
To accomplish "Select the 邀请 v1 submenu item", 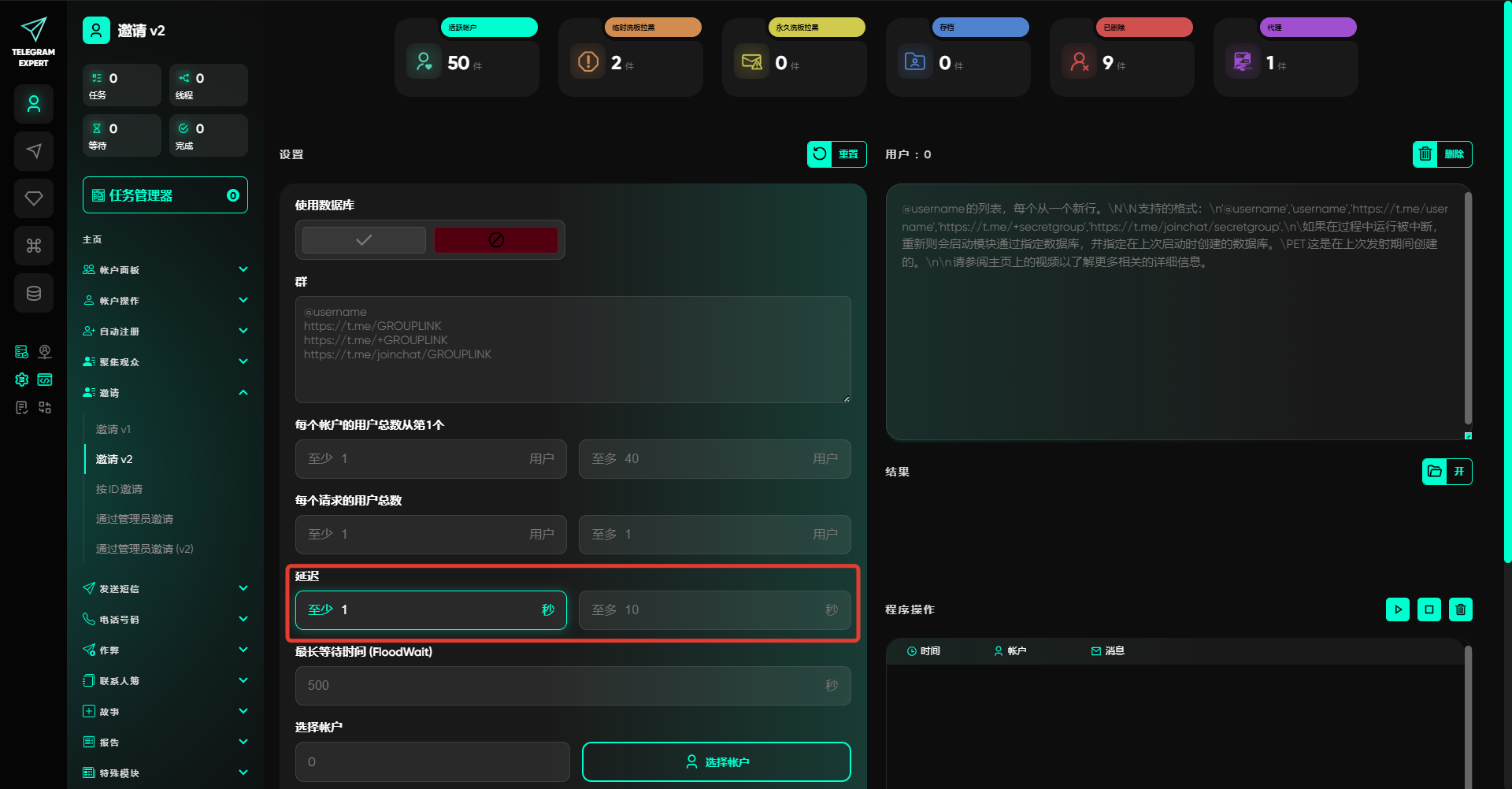I will click(113, 429).
